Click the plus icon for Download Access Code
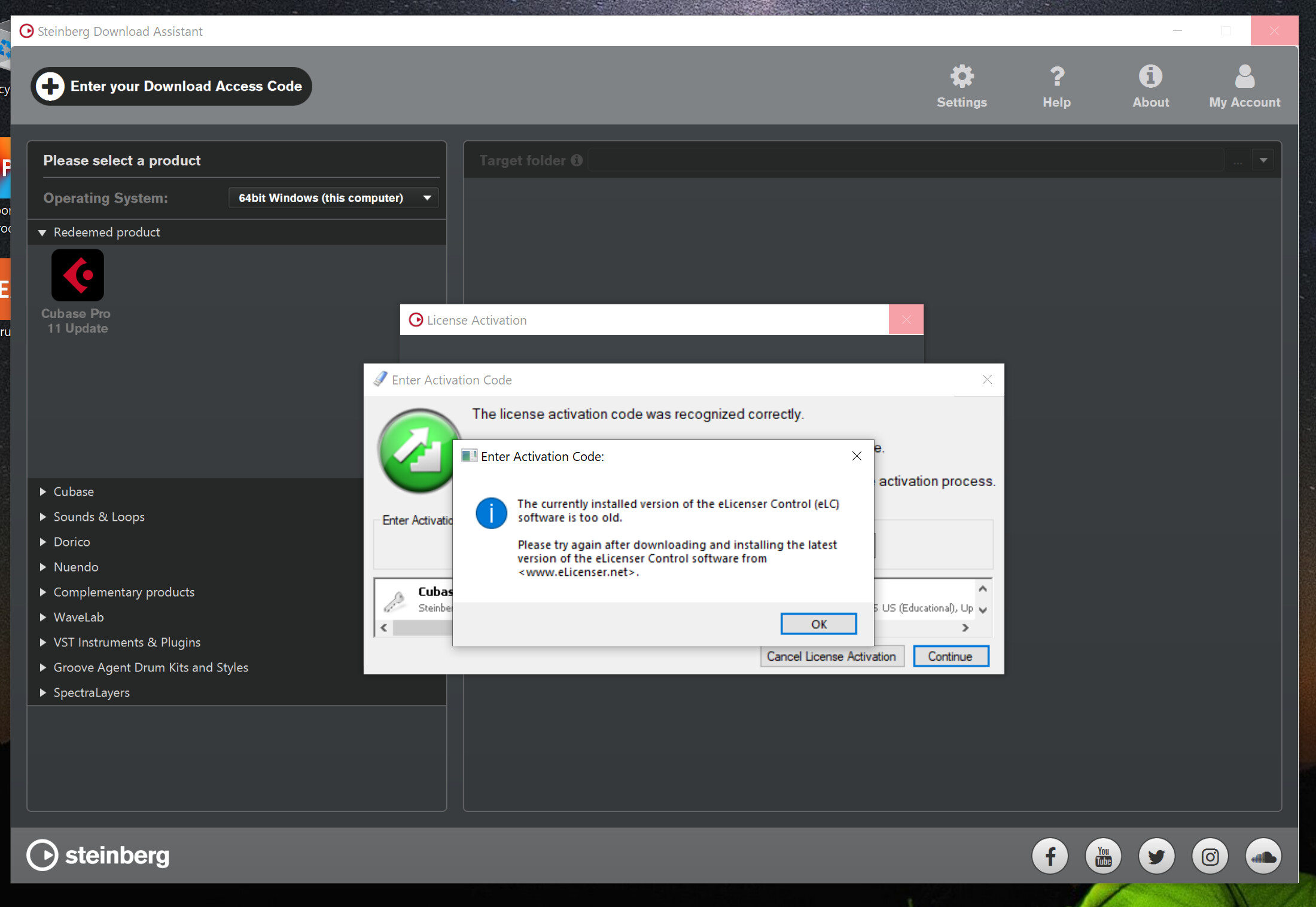The width and height of the screenshot is (1316, 907). coord(50,87)
